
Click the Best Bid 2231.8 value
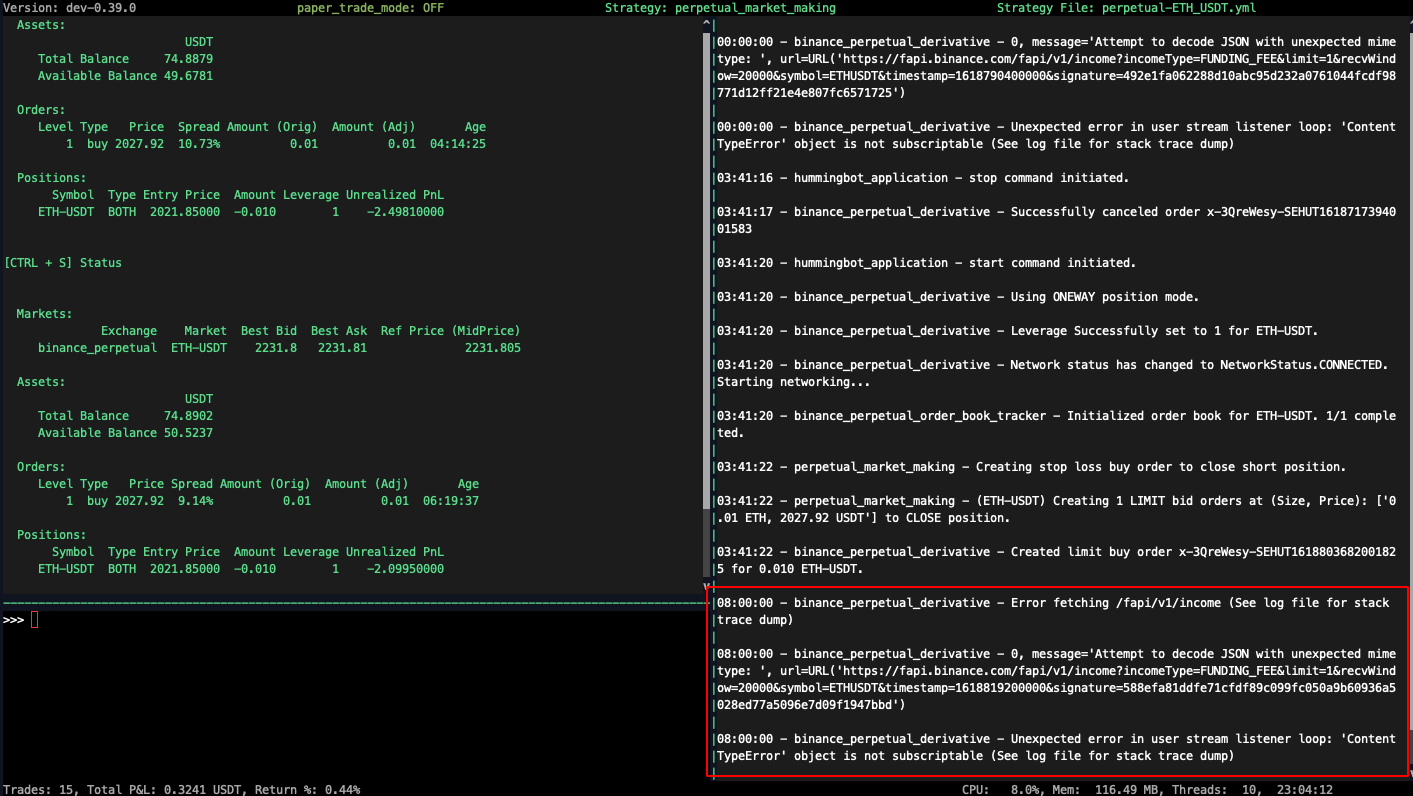[268, 347]
